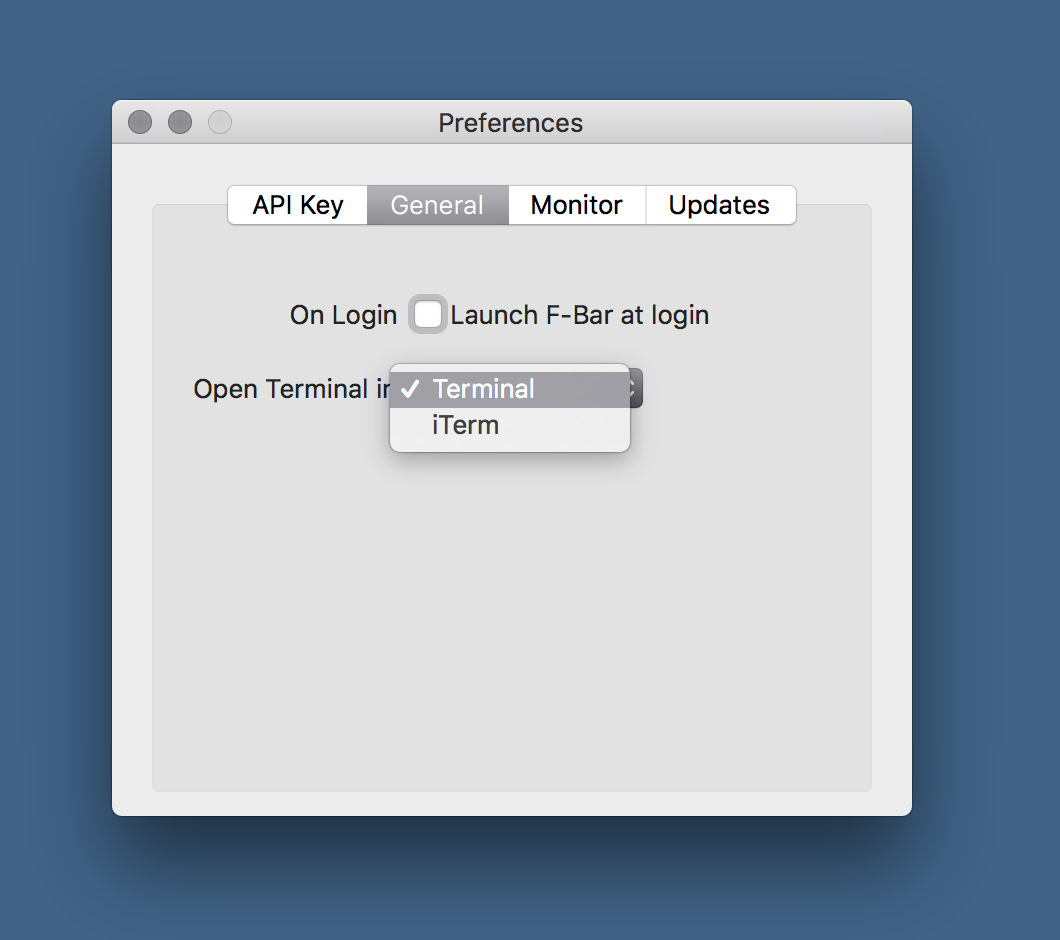Open the Monitor tab
The width and height of the screenshot is (1060, 940).
tap(577, 205)
